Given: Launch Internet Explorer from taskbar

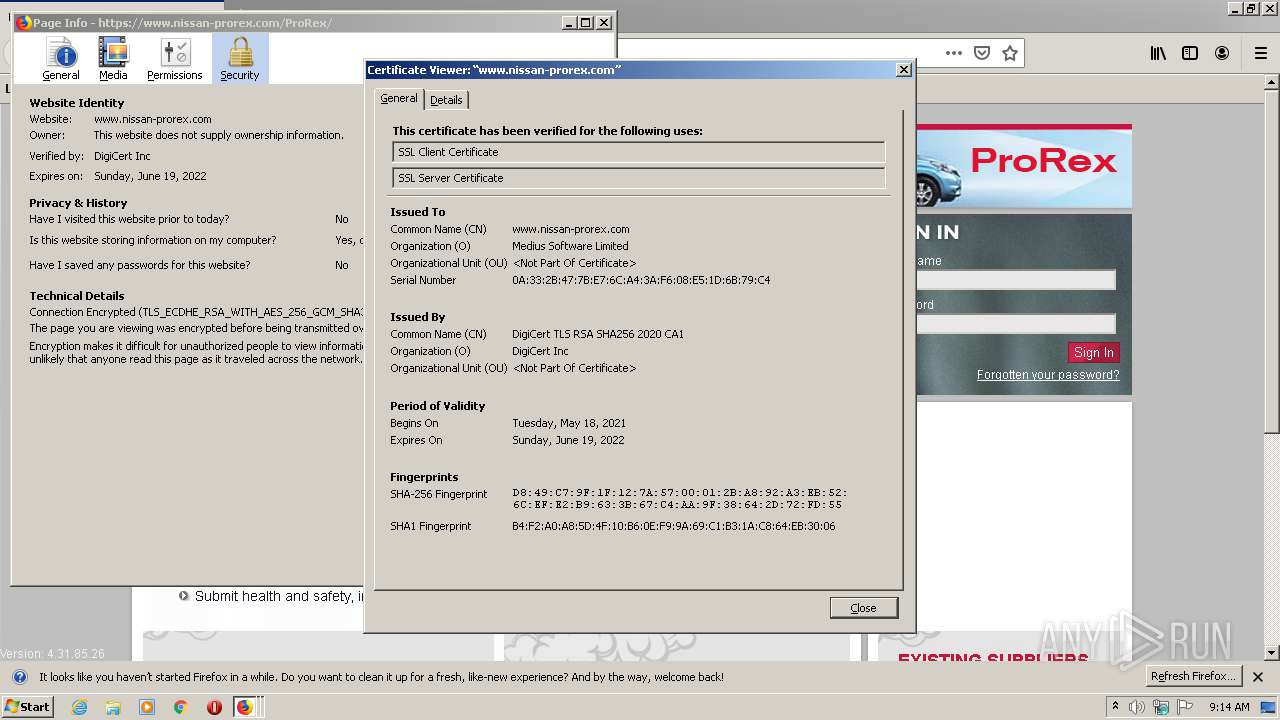Looking at the screenshot, I should [x=79, y=707].
